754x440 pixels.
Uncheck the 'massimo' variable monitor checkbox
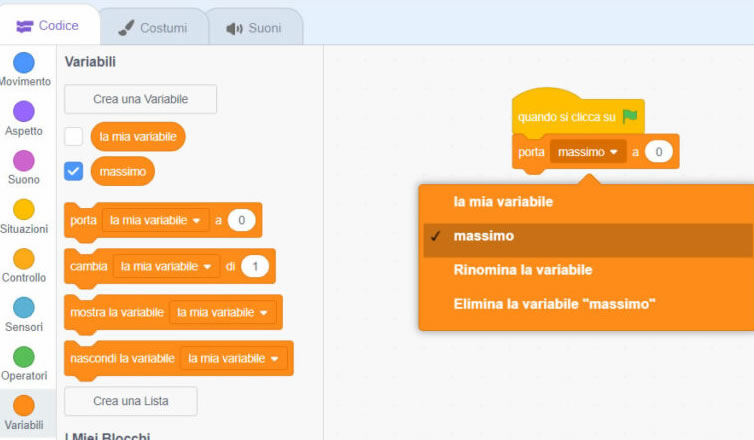74,171
